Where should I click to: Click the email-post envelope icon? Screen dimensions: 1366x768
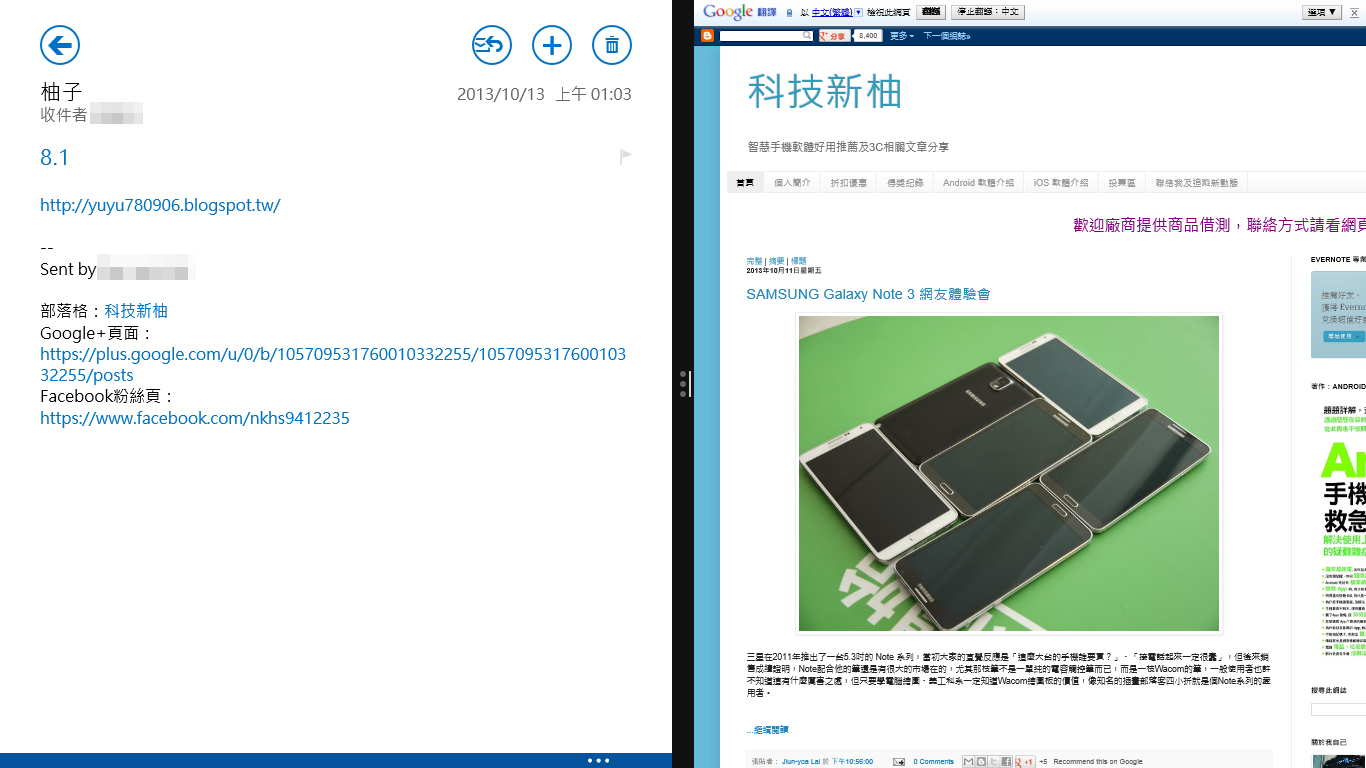click(x=899, y=762)
